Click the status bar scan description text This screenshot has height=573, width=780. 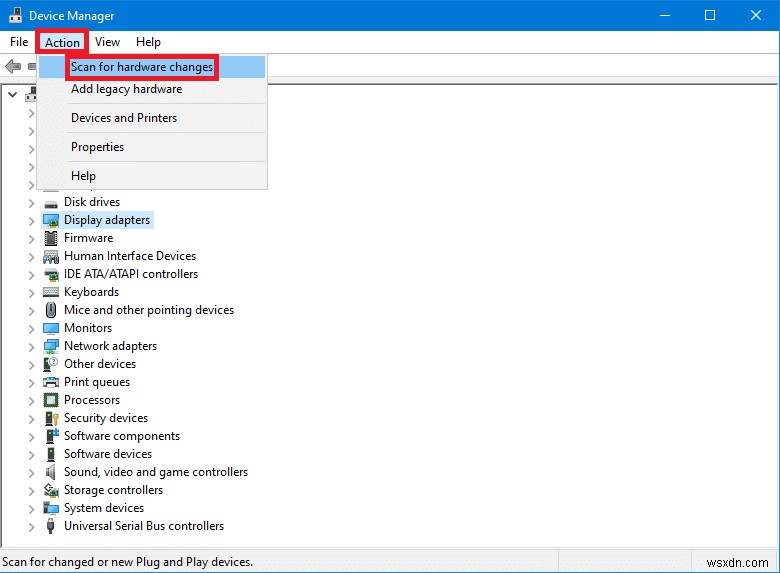pyautogui.click(x=127, y=562)
